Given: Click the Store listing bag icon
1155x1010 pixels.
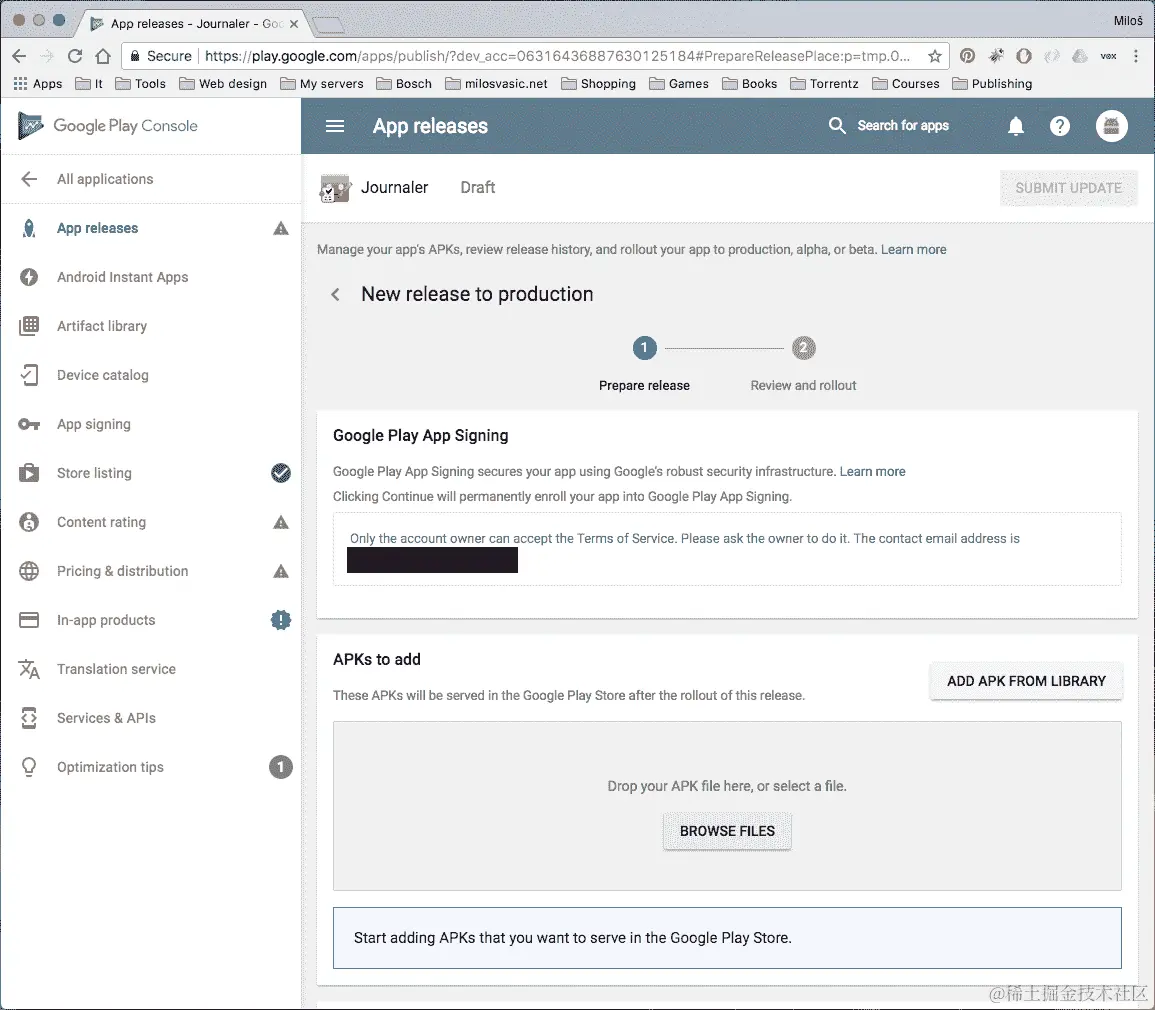Looking at the screenshot, I should pyautogui.click(x=29, y=473).
